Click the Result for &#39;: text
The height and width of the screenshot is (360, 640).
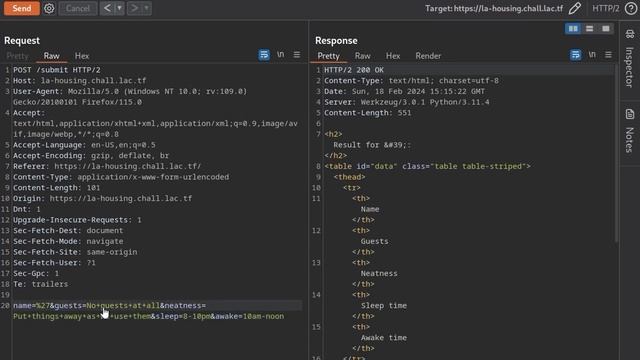click(372, 145)
